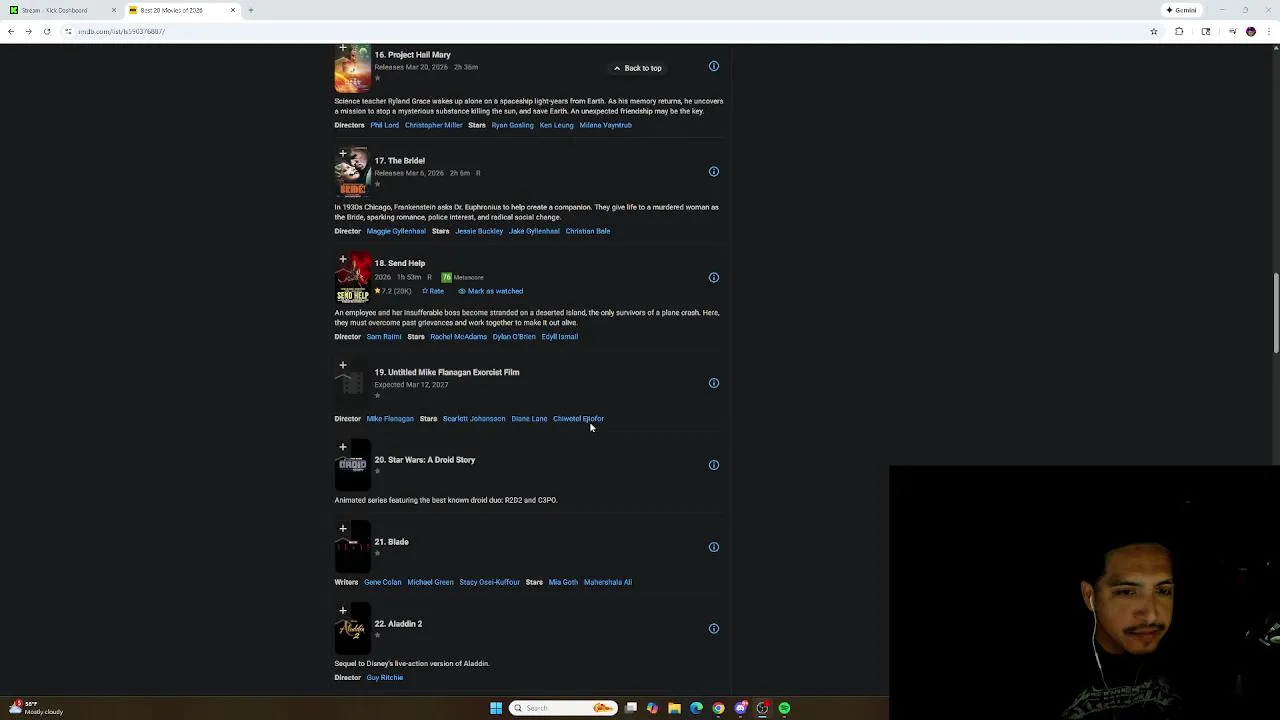Reload the page
This screenshot has height=720, width=1280.
46,31
